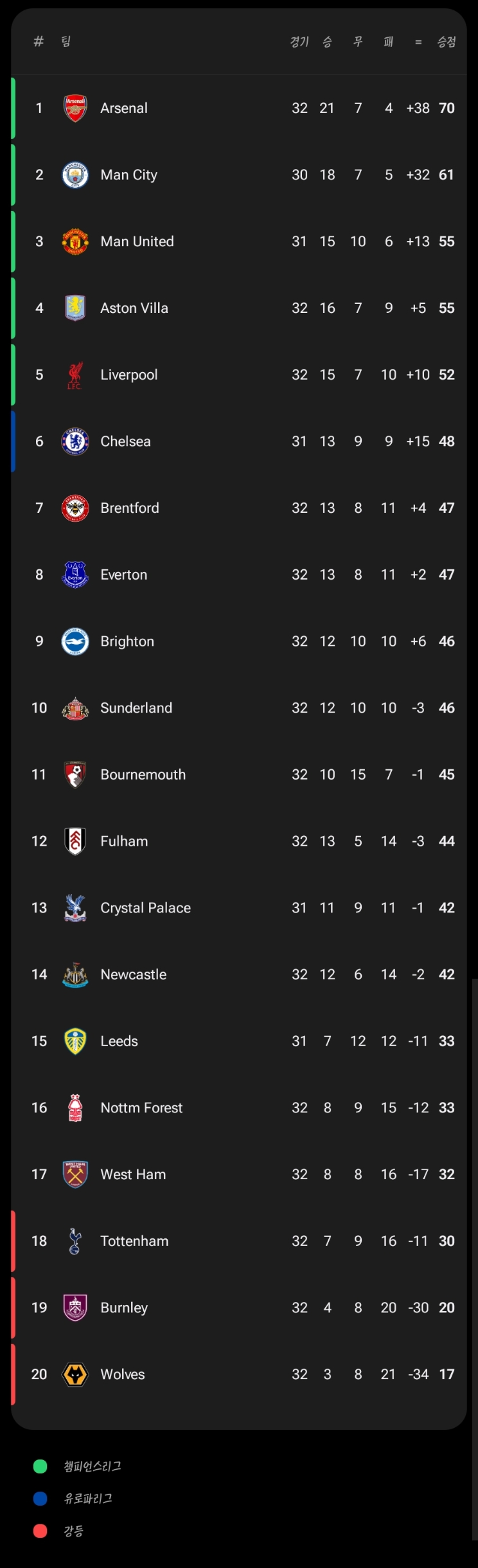This screenshot has height=1568, width=478.
Task: Click the Newcastle club crest
Action: click(x=75, y=974)
